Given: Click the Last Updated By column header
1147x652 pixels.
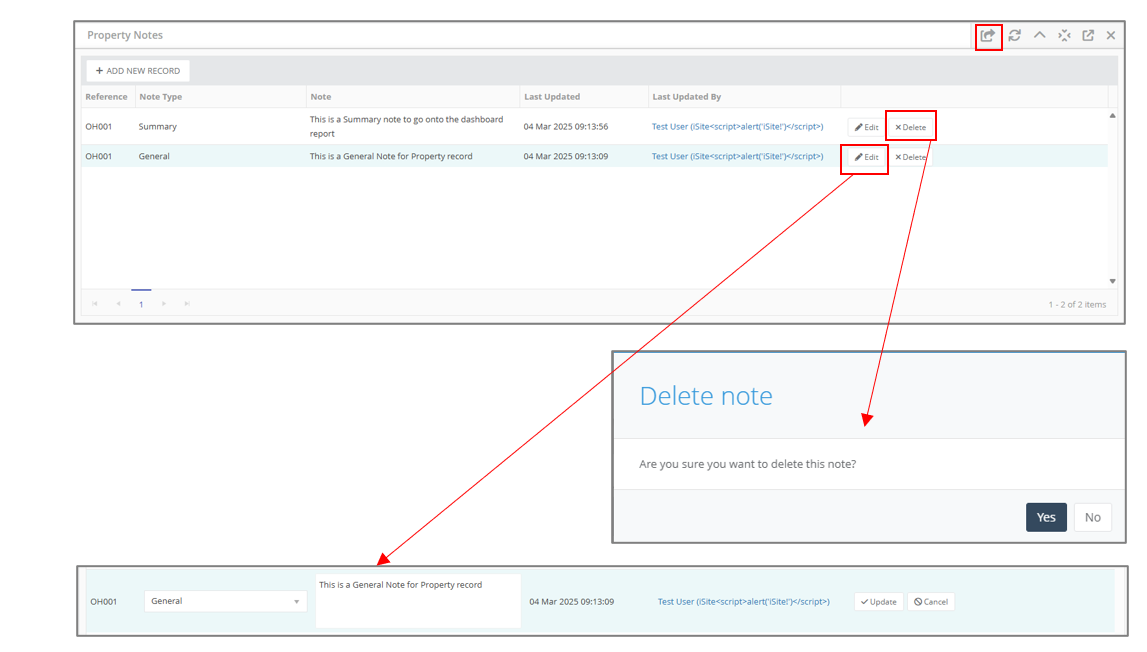Looking at the screenshot, I should pos(687,97).
